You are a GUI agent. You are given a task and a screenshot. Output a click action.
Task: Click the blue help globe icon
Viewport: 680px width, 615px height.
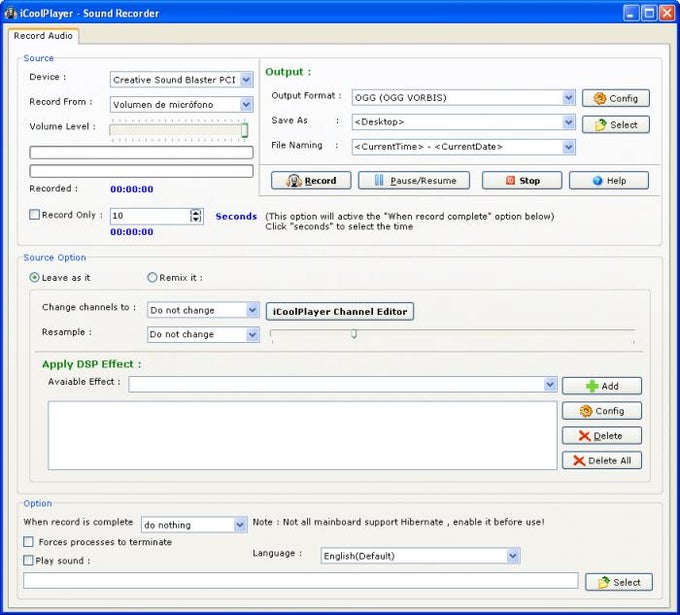[598, 181]
